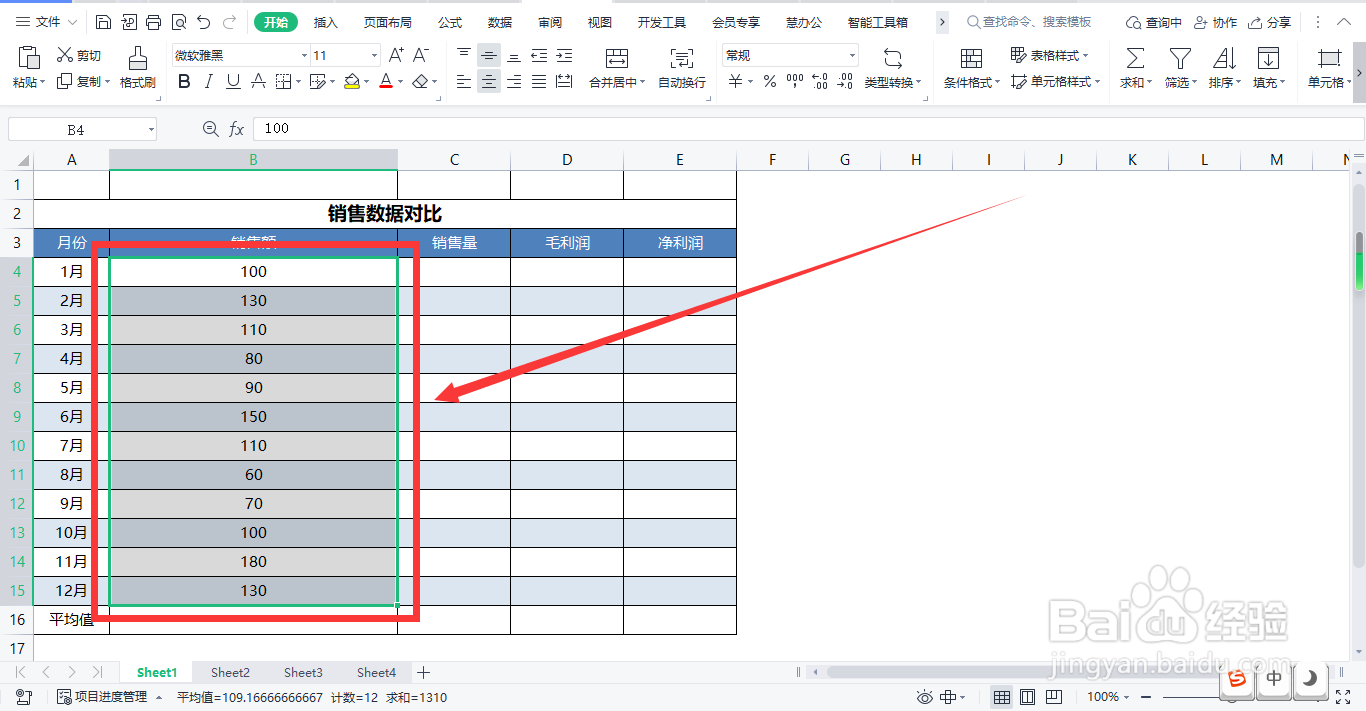The height and width of the screenshot is (711, 1366).
Task: Toggle italic formatting
Action: (207, 81)
